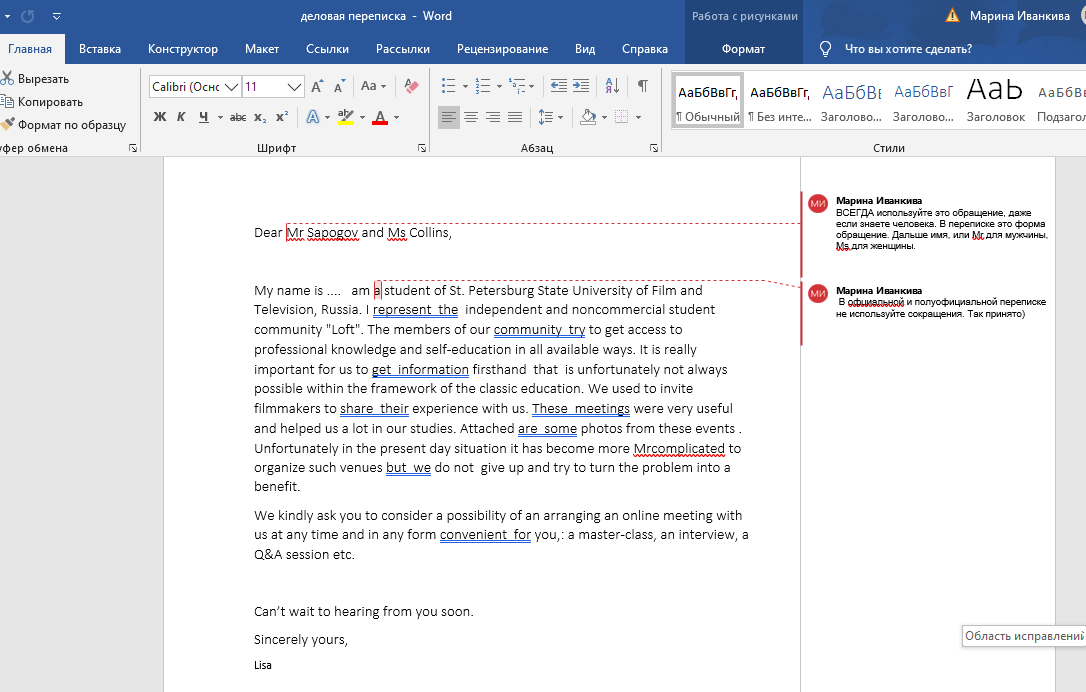Insert a numbered list

coord(483,87)
